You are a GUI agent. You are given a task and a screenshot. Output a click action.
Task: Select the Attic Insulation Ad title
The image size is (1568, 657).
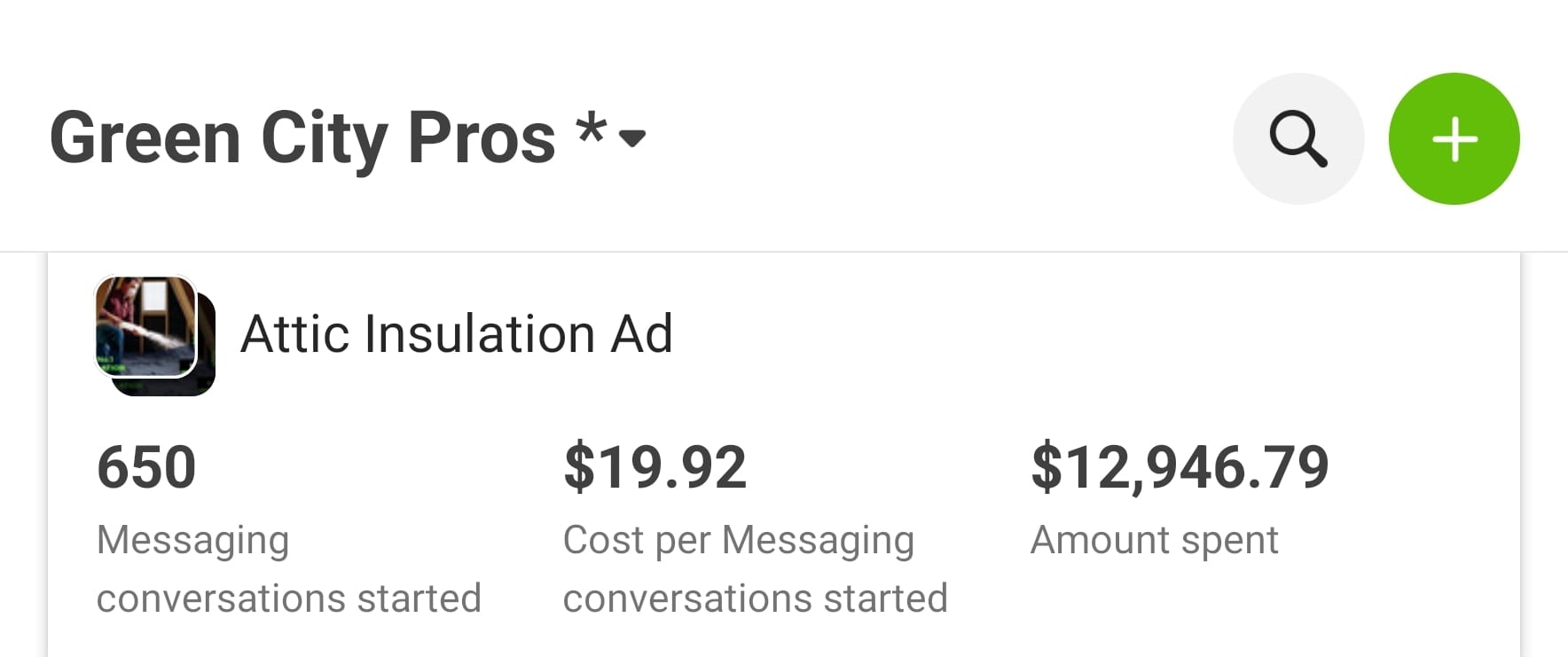456,334
